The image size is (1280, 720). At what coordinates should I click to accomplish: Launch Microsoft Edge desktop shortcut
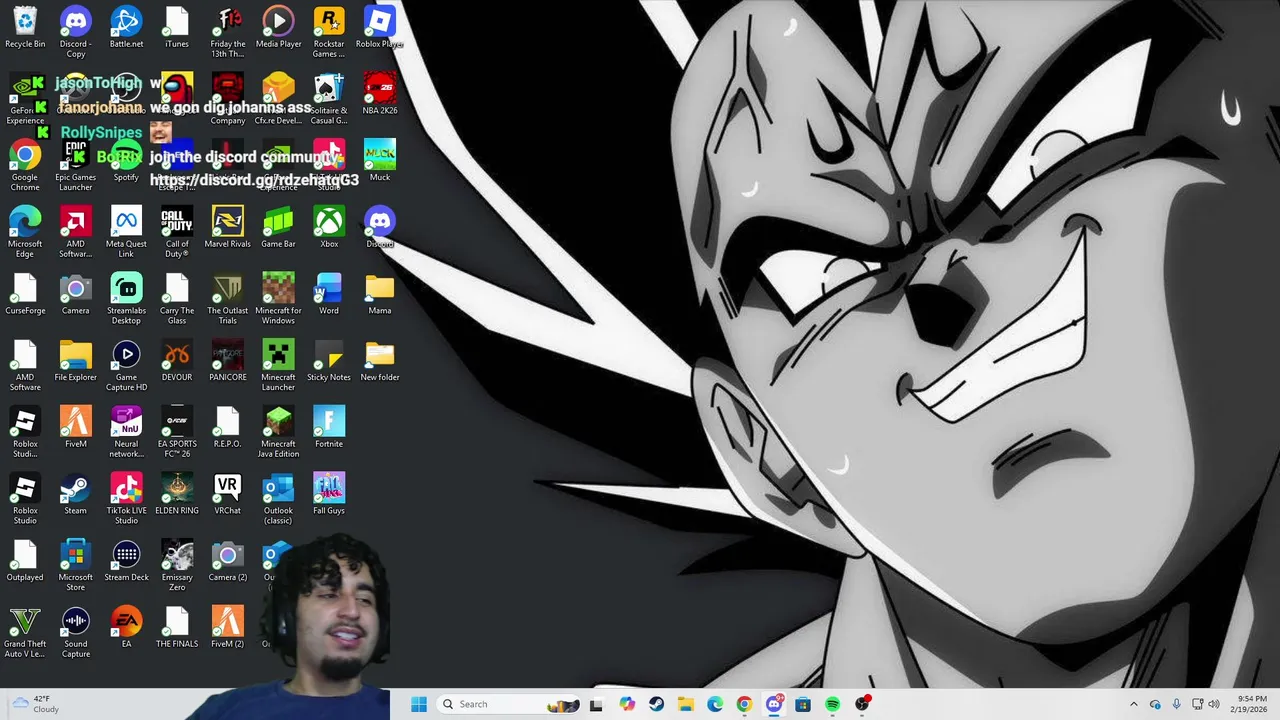[25, 232]
